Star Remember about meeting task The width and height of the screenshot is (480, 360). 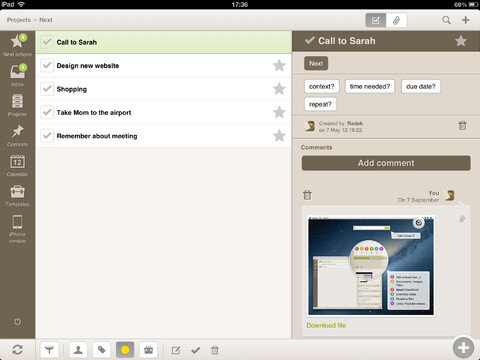[279, 136]
